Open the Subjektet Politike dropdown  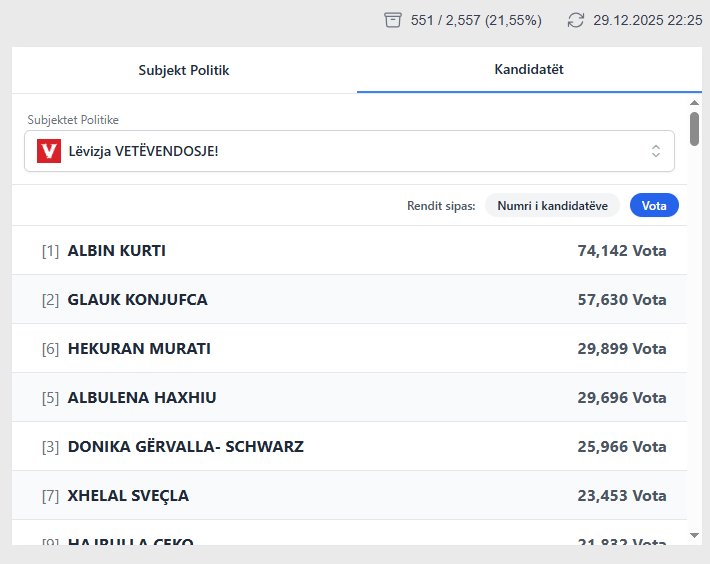[x=349, y=151]
